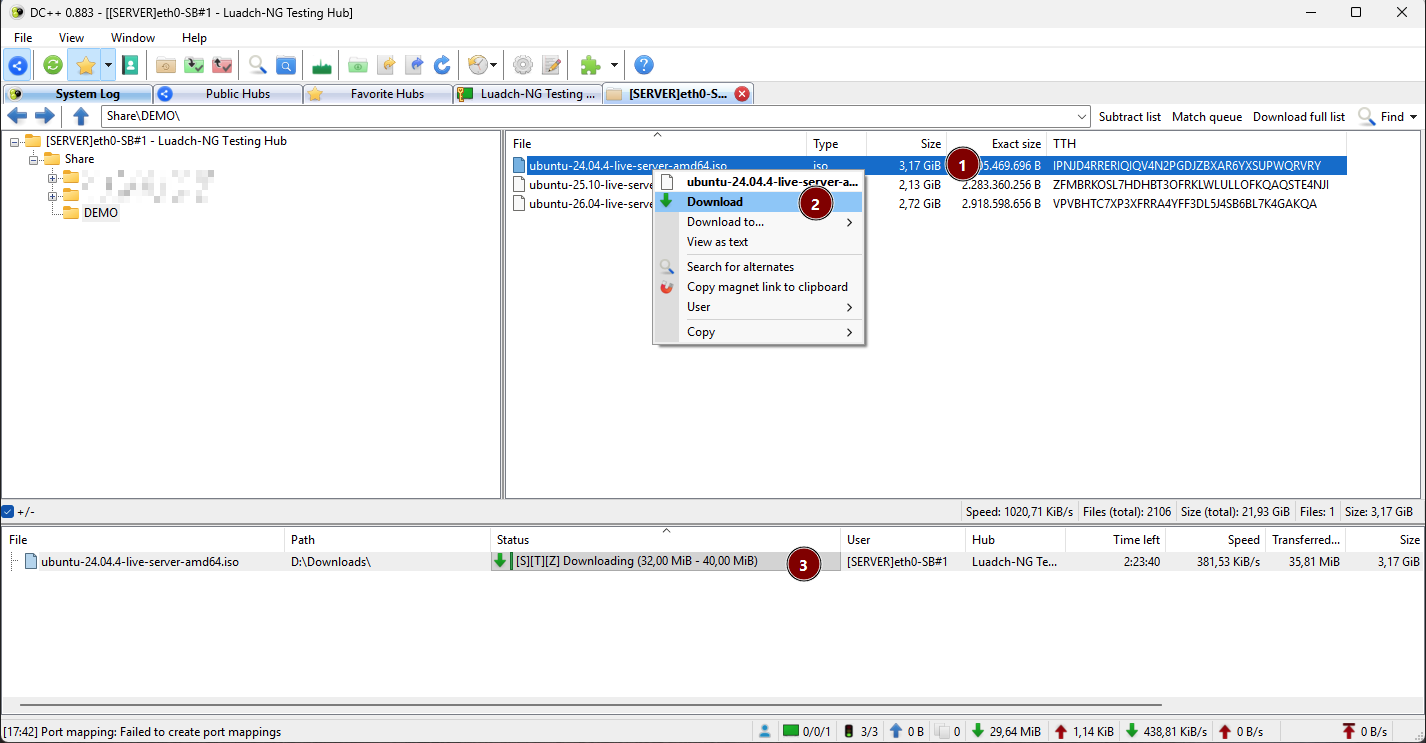Collapse the Share tree node

point(33,159)
